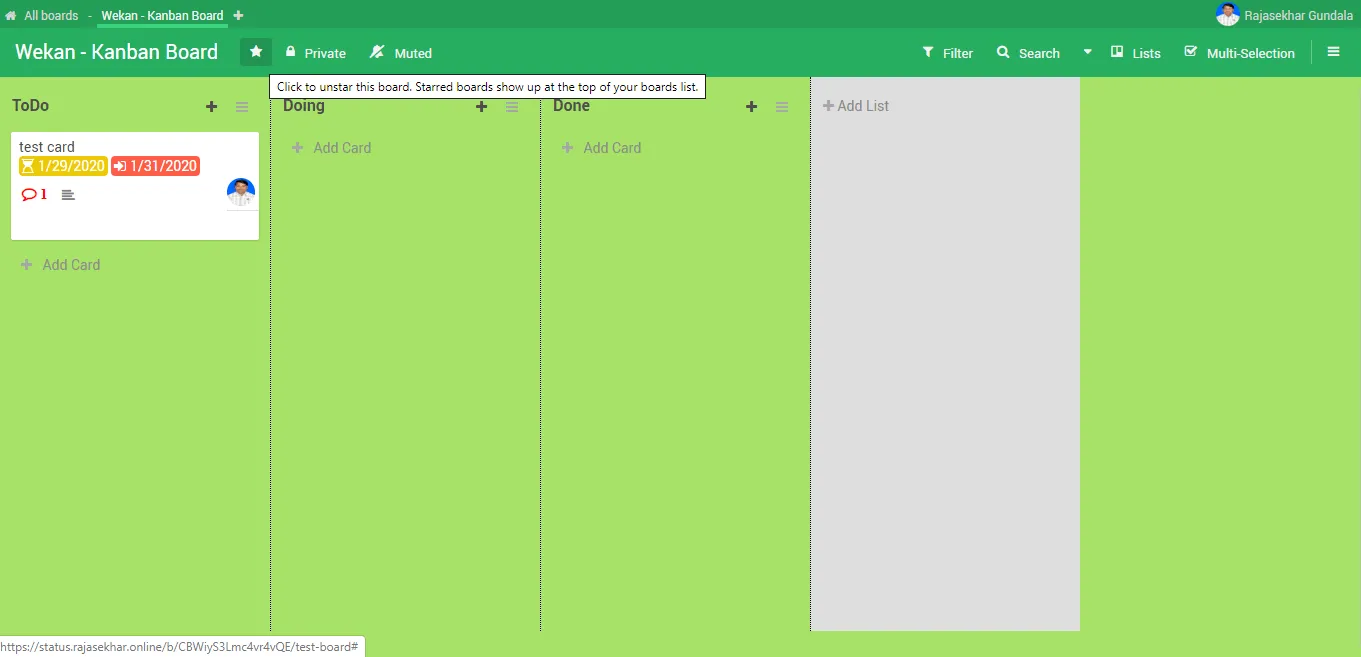Click Add Card in the Doing list
This screenshot has width=1361, height=657.
[x=331, y=148]
